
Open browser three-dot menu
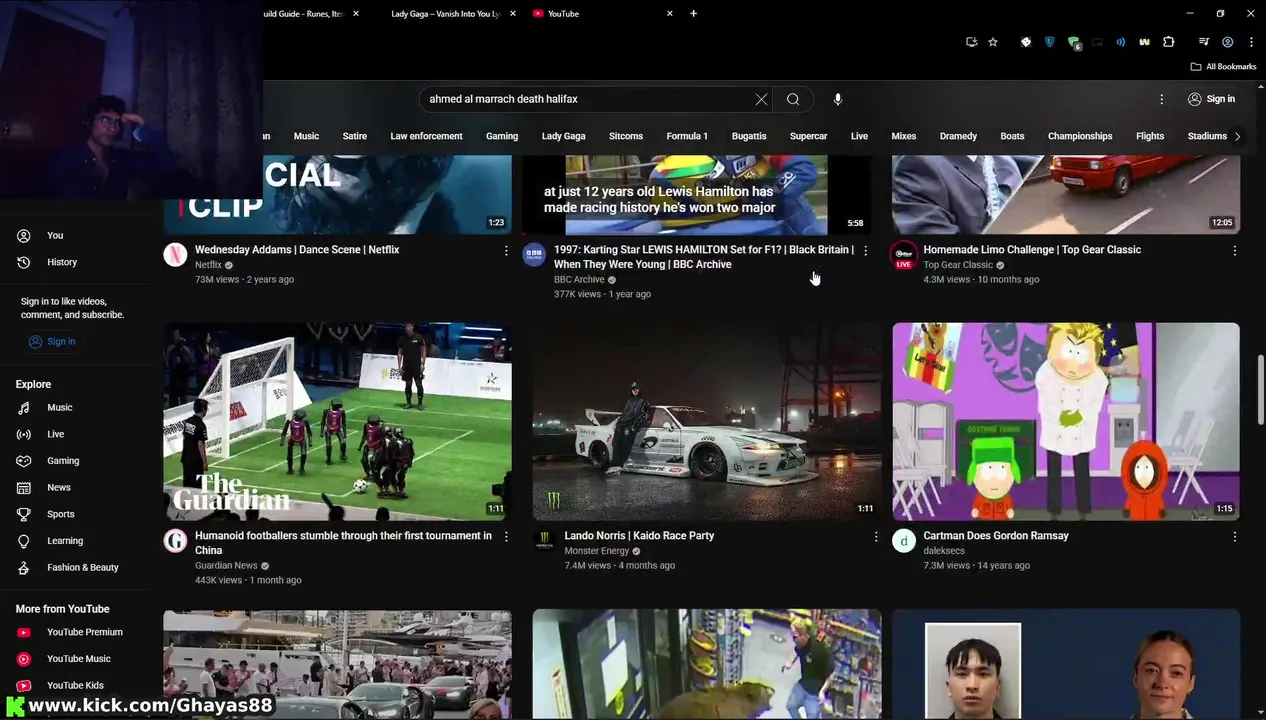1251,42
